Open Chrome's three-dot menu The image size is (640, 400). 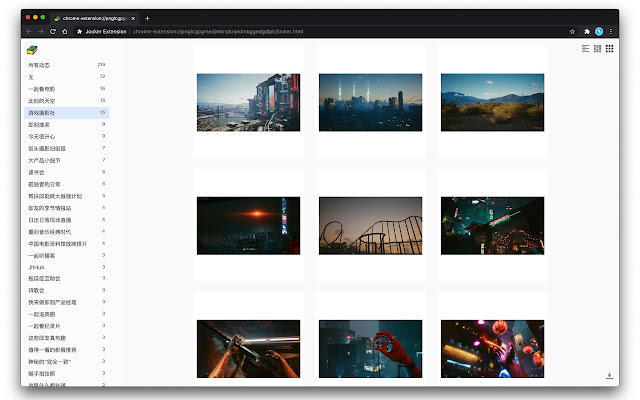pyautogui.click(x=611, y=31)
